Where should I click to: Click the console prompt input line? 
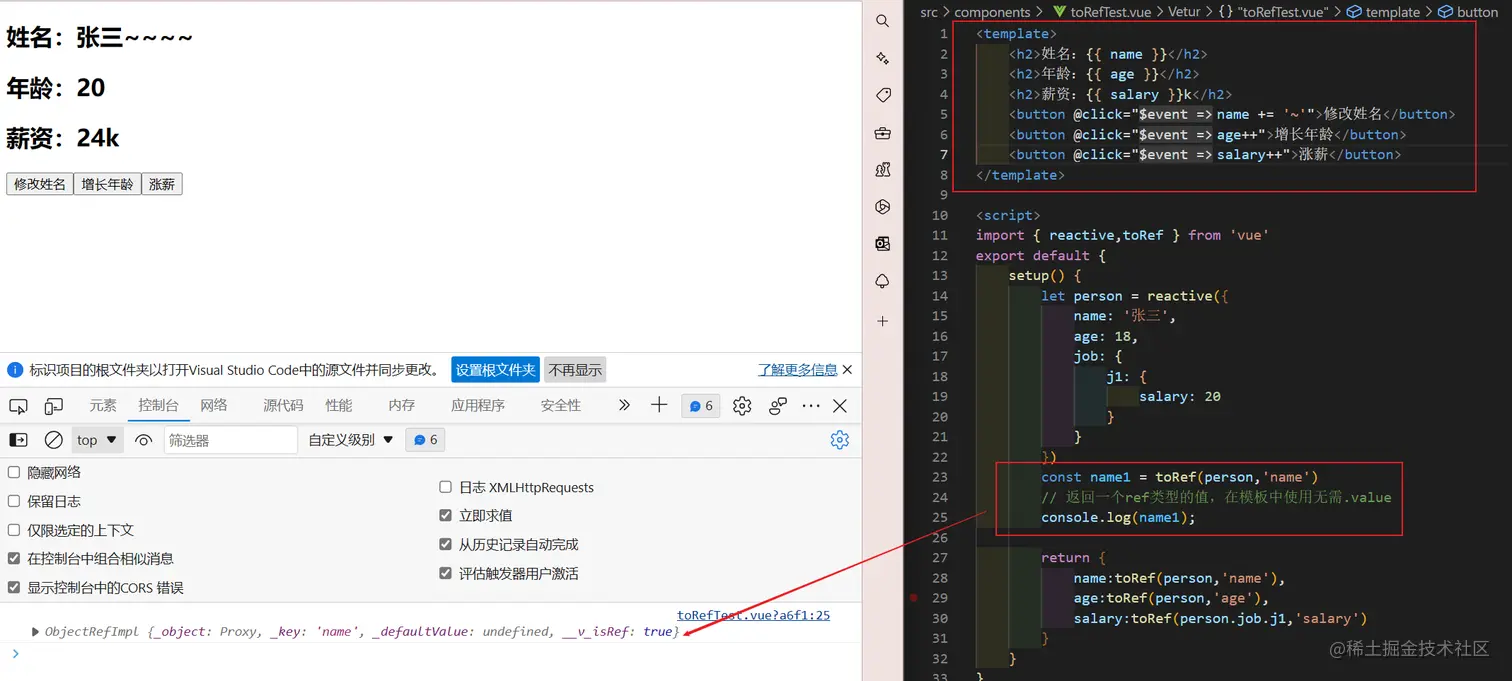click(430, 654)
